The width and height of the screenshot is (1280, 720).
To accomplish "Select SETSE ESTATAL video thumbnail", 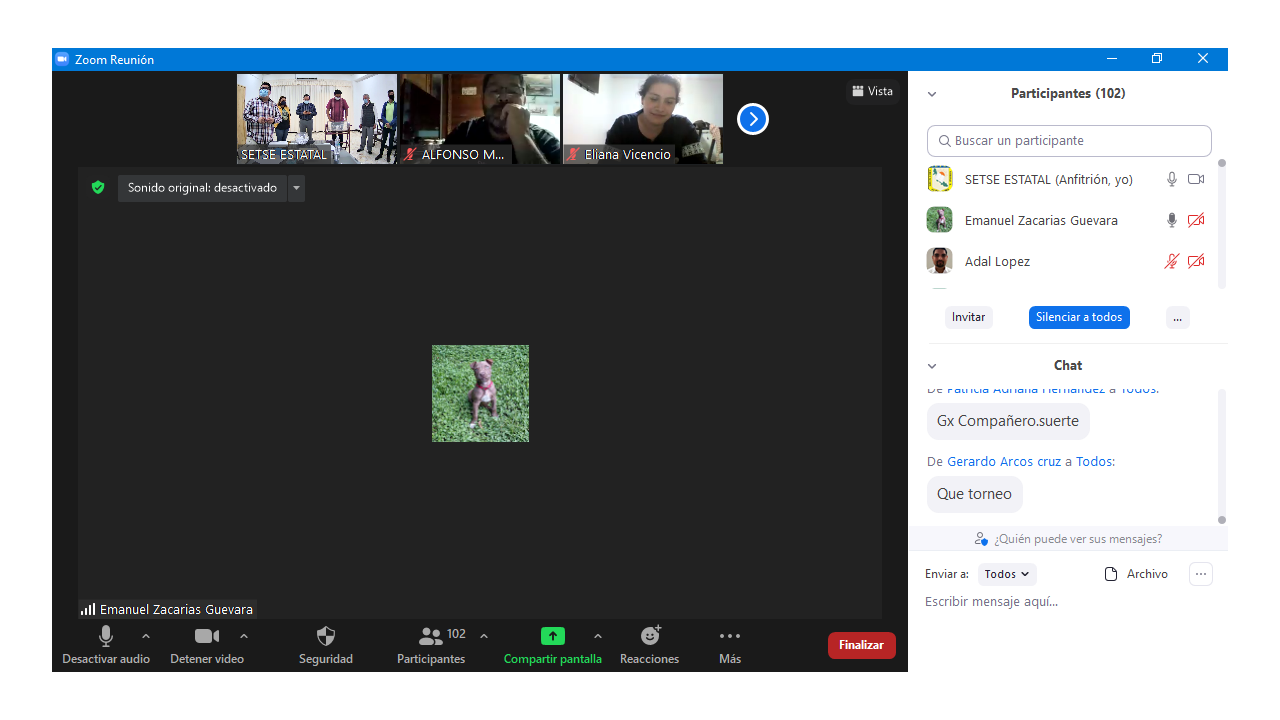I will pyautogui.click(x=317, y=119).
